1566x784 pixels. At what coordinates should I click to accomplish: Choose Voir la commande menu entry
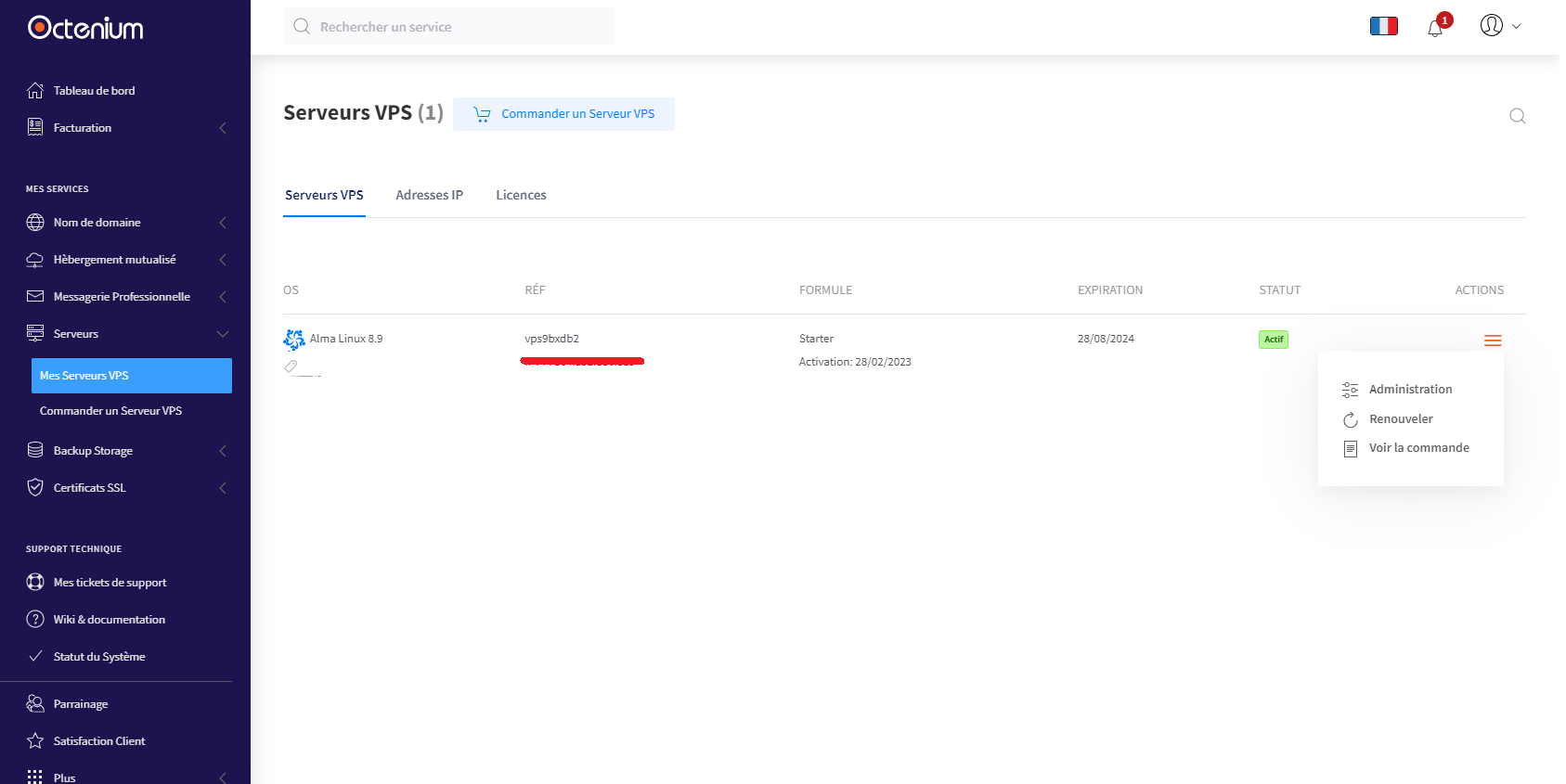tap(1418, 447)
